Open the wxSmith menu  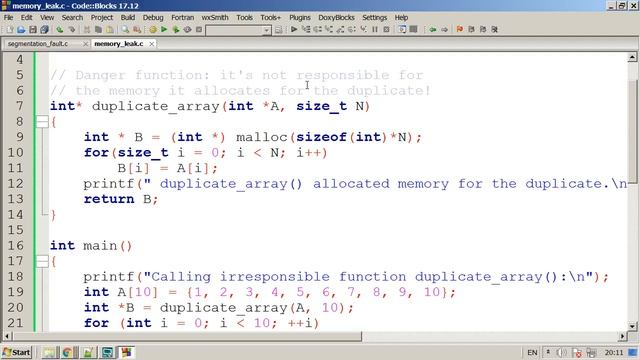click(215, 18)
